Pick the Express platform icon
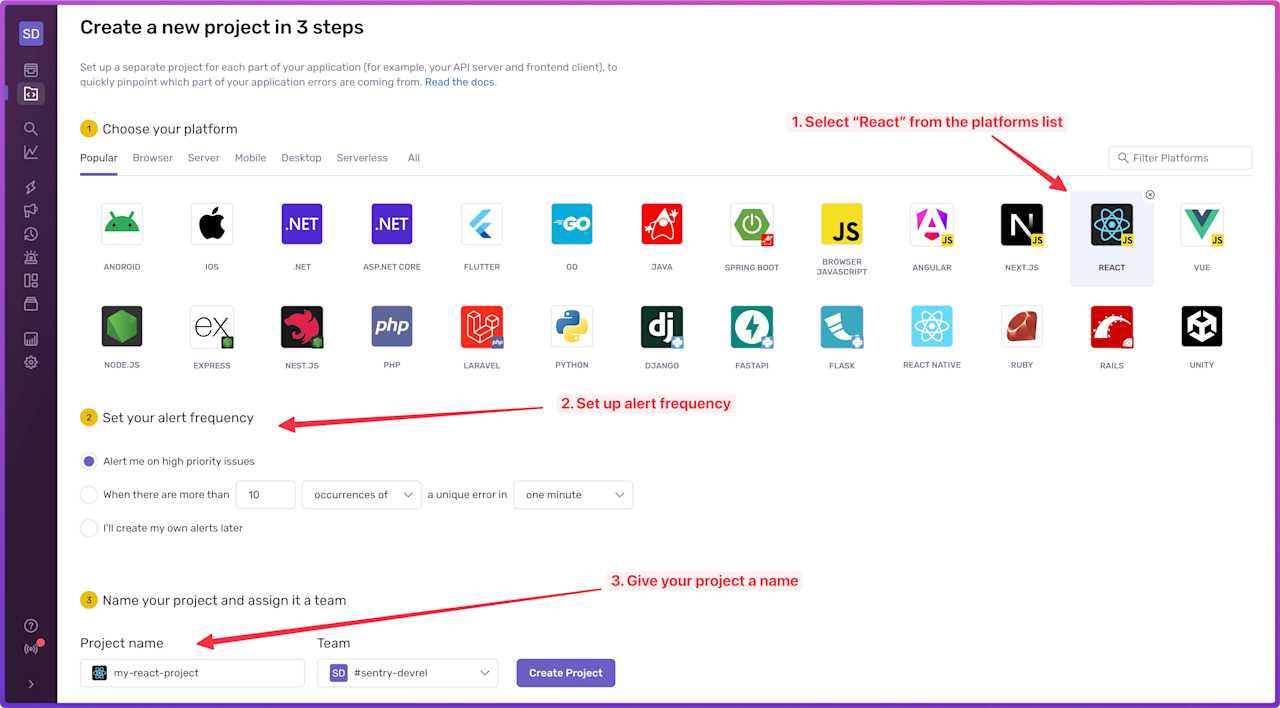Screen dimensions: 1280x708 click(x=212, y=326)
